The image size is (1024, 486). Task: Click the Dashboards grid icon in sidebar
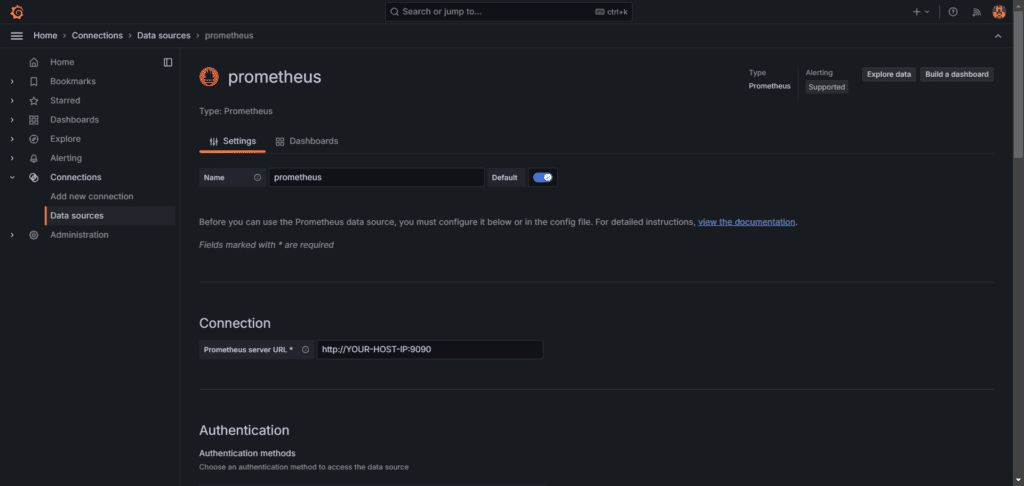(x=34, y=120)
